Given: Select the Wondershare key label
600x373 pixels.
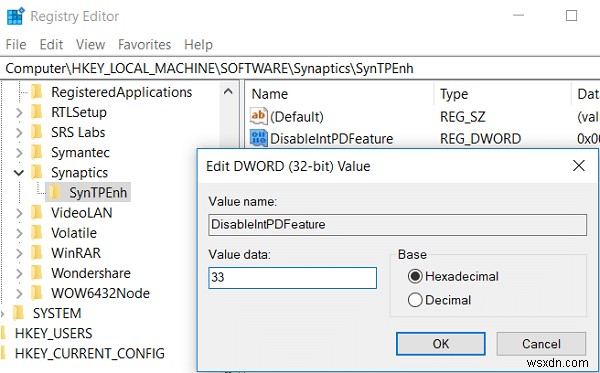Looking at the screenshot, I should tap(91, 273).
